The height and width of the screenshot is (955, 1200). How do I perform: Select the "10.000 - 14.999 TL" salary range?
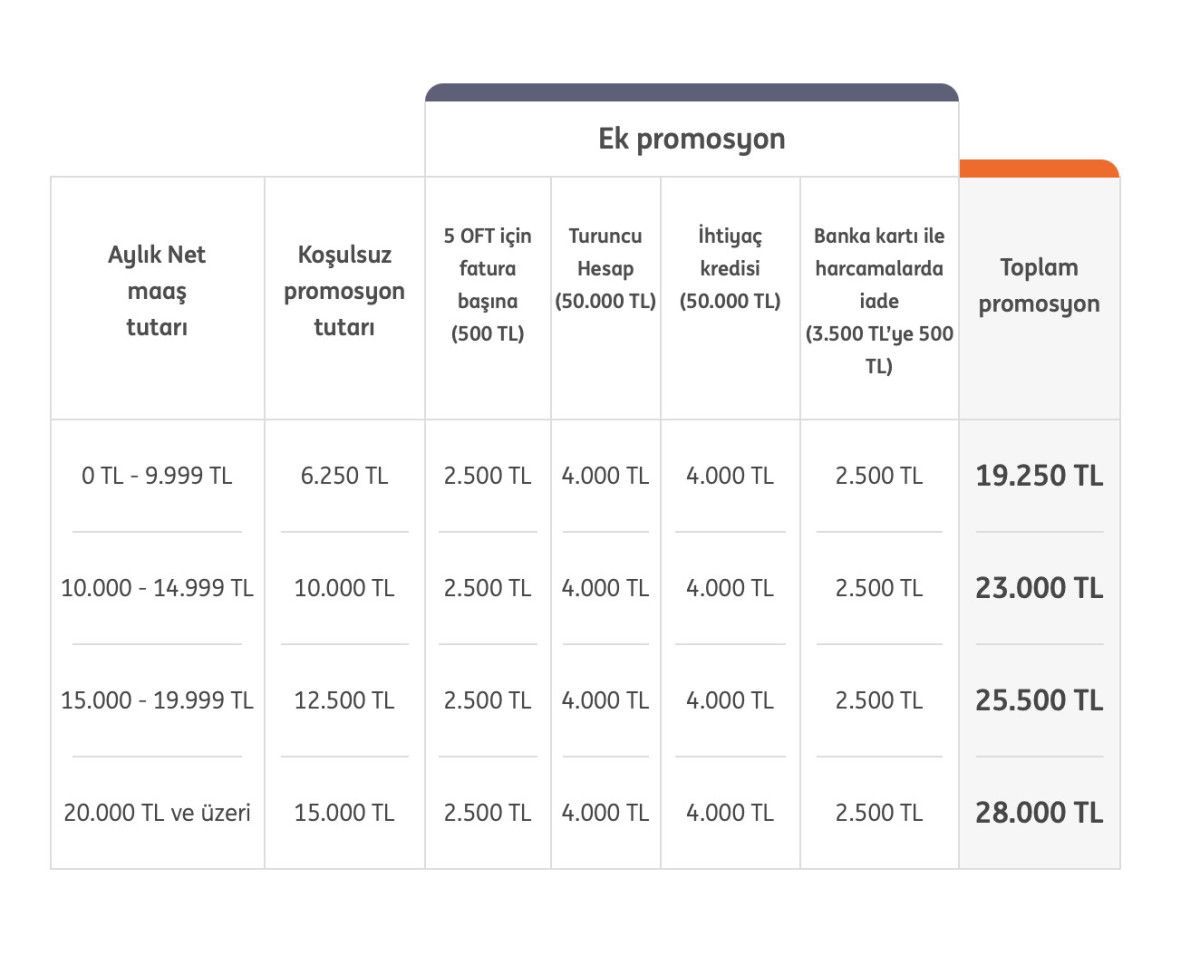click(157, 588)
